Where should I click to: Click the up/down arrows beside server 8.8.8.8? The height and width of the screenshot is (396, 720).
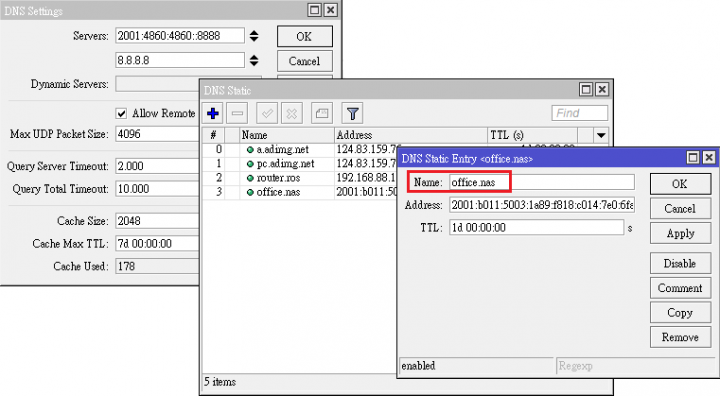[x=254, y=60]
